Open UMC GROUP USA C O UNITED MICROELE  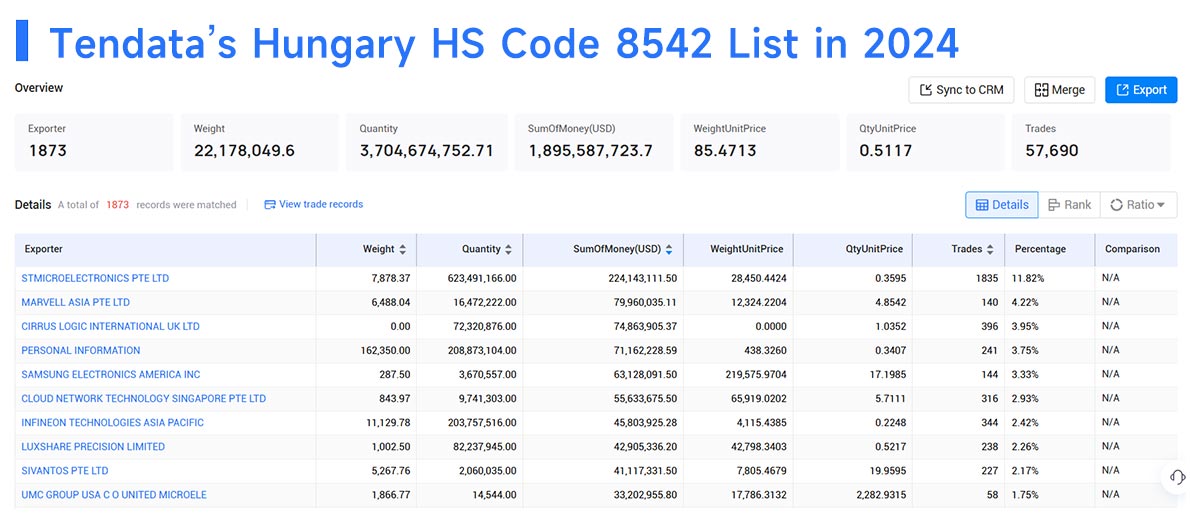pyautogui.click(x=114, y=494)
